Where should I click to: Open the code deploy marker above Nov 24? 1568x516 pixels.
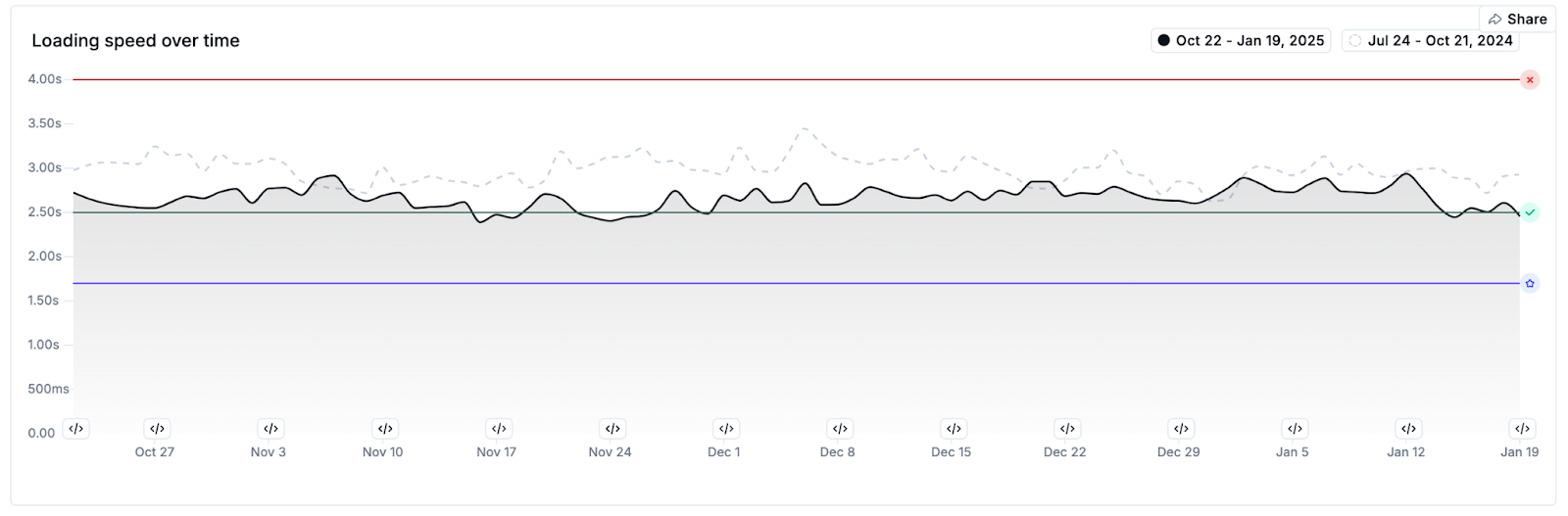[612, 429]
